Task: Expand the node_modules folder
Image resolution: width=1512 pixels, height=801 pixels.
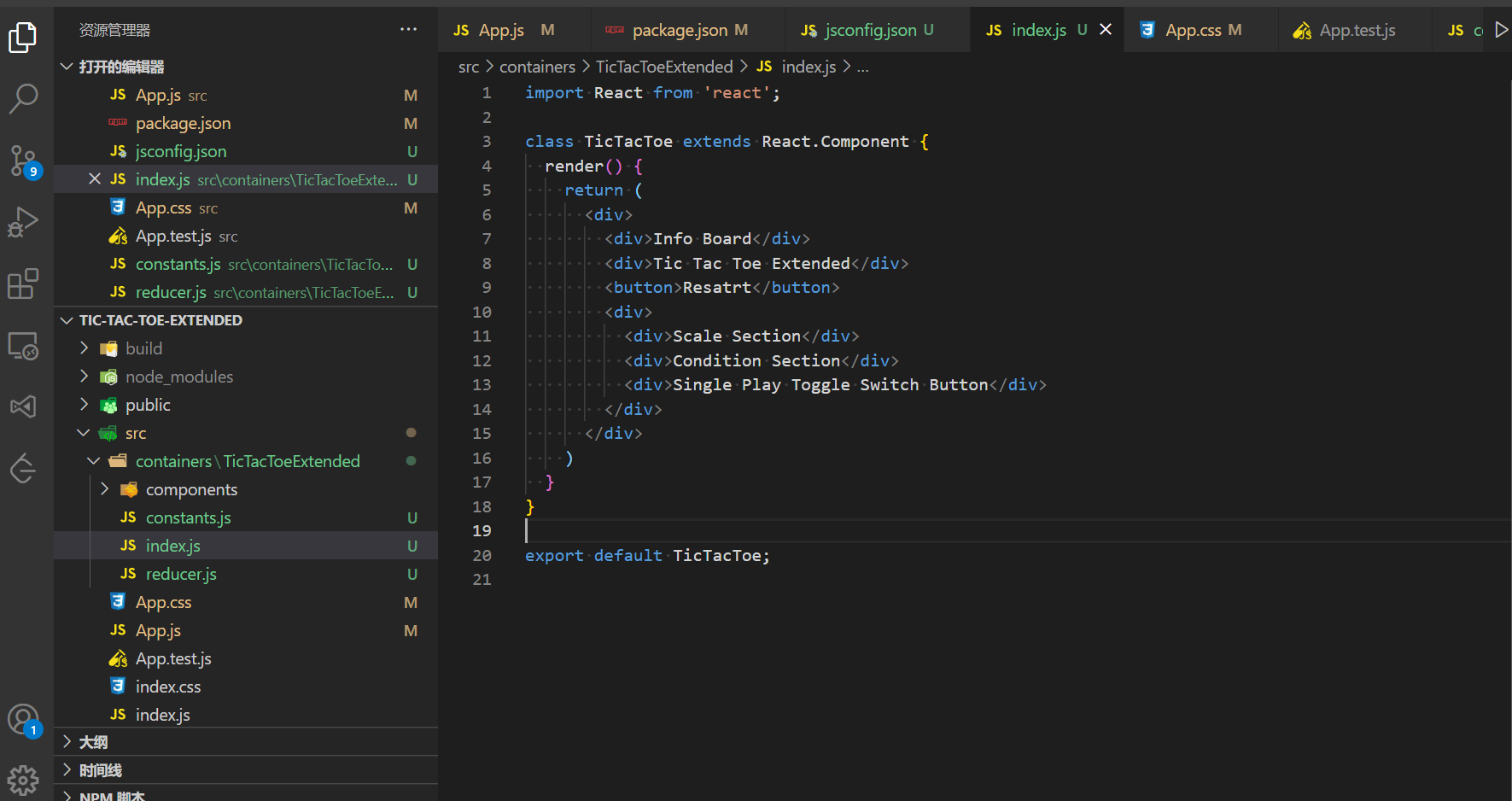Action: tap(178, 377)
